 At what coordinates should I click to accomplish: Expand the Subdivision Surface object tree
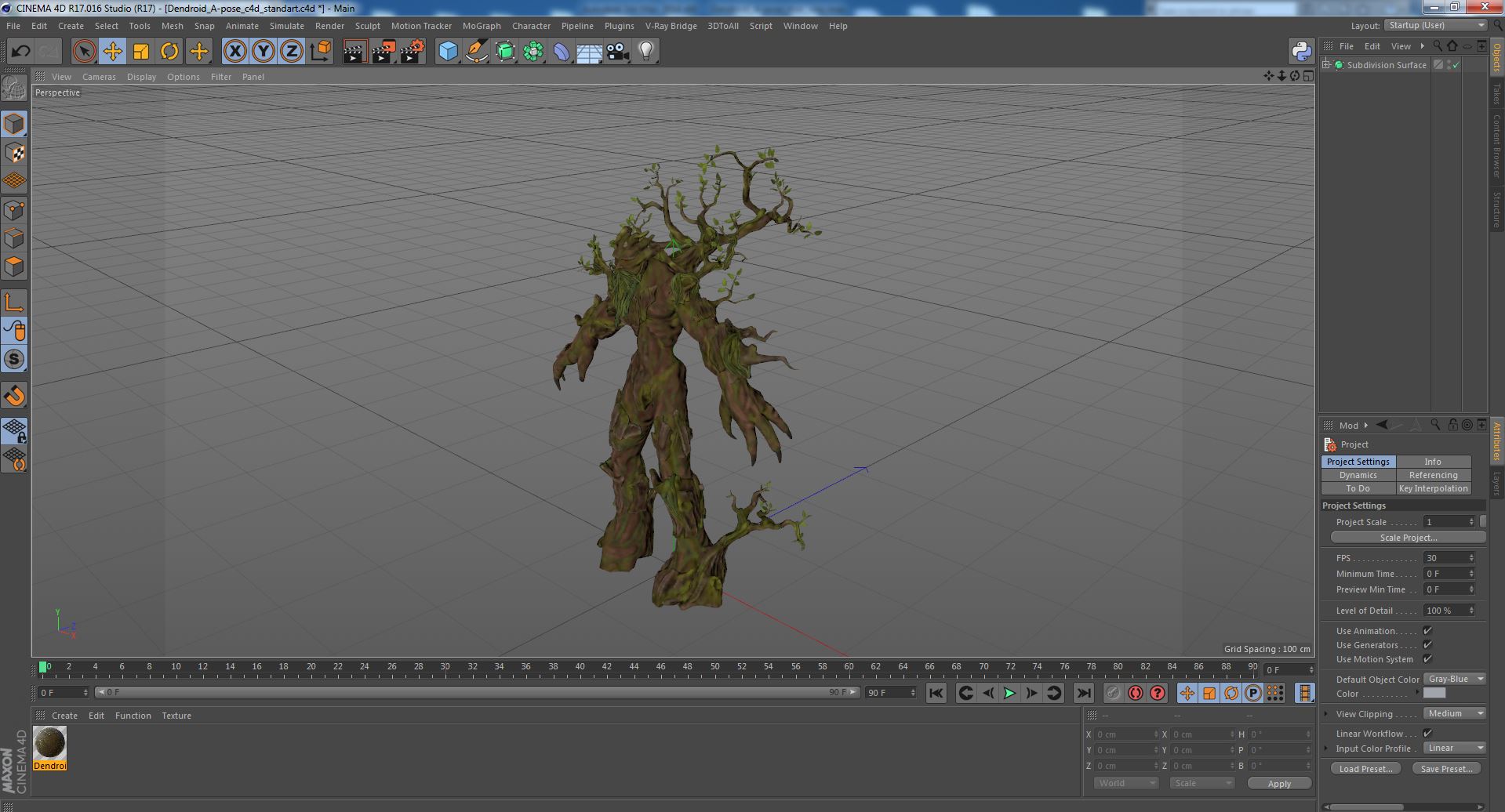point(1326,65)
